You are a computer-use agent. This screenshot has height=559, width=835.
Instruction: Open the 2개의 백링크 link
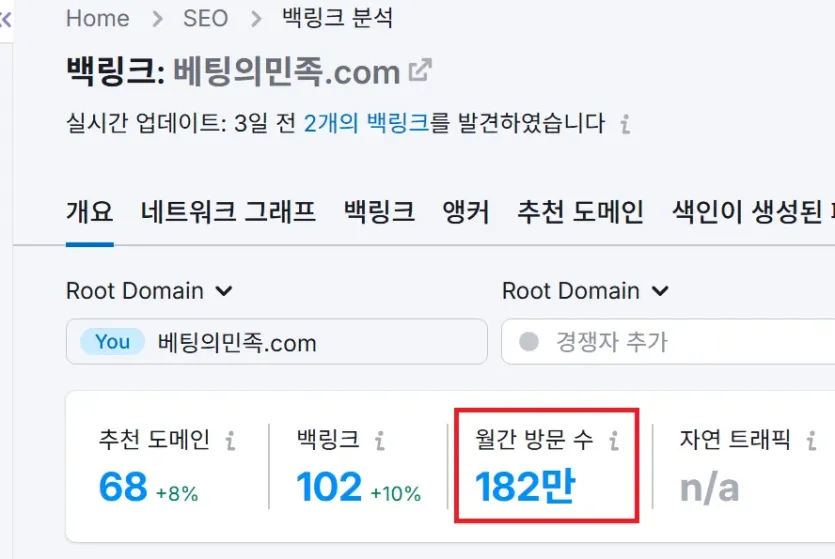(366, 124)
